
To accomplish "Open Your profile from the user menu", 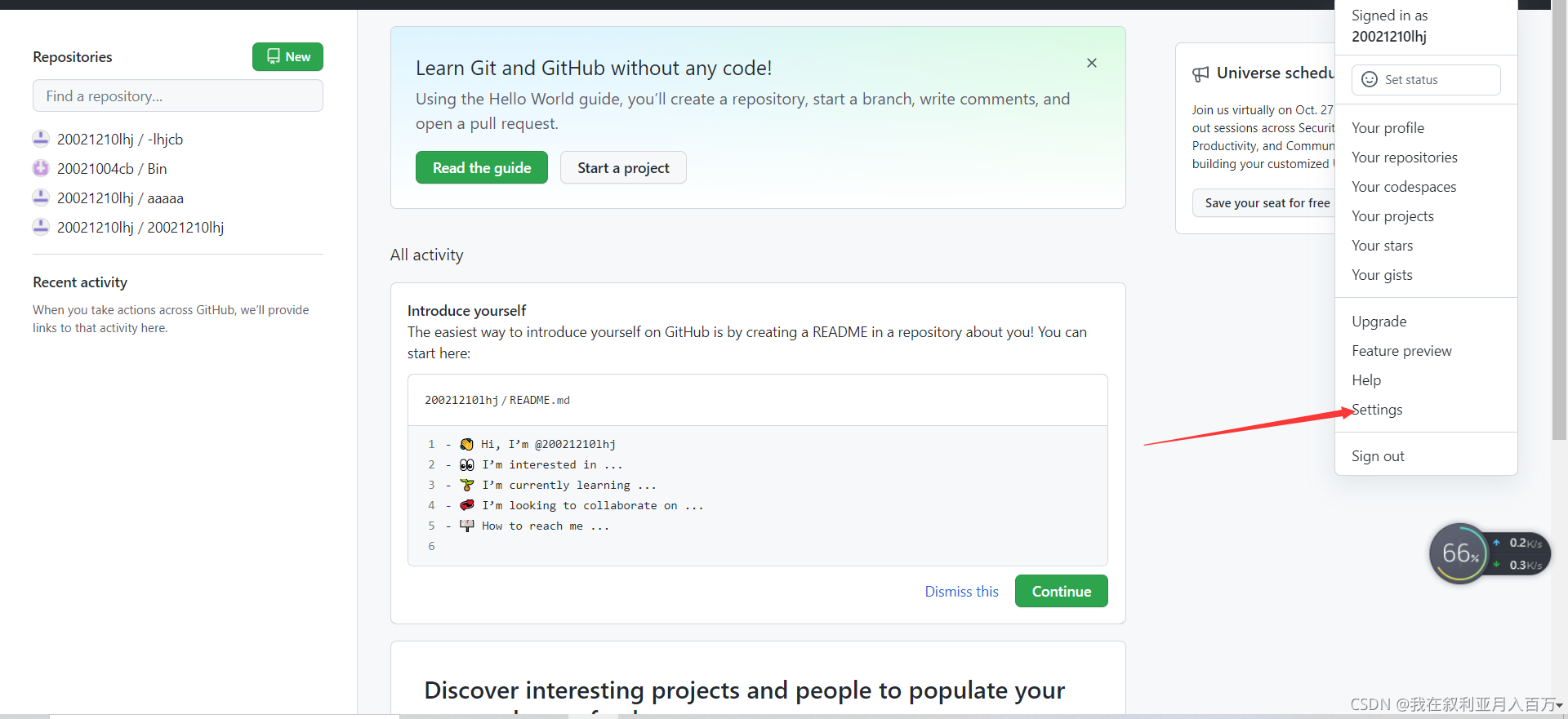I will 1388,128.
